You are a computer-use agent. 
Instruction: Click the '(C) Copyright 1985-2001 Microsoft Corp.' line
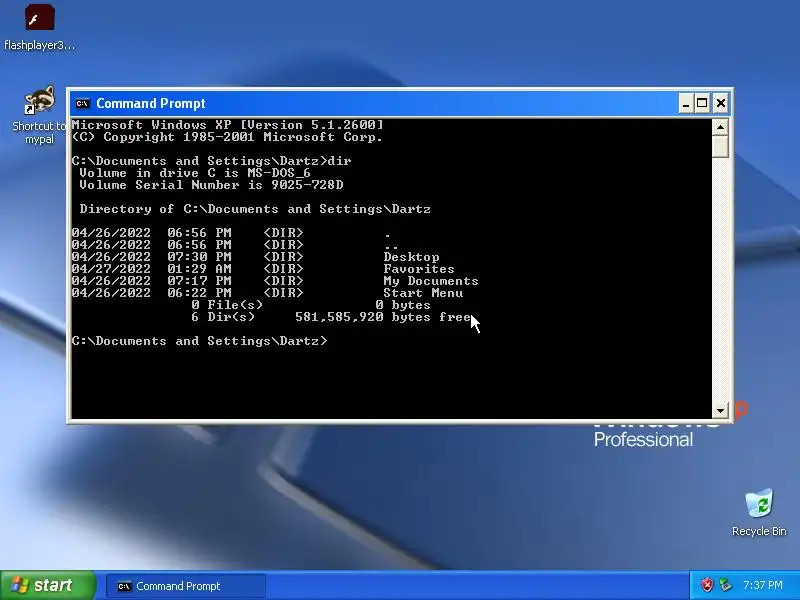coord(227,137)
